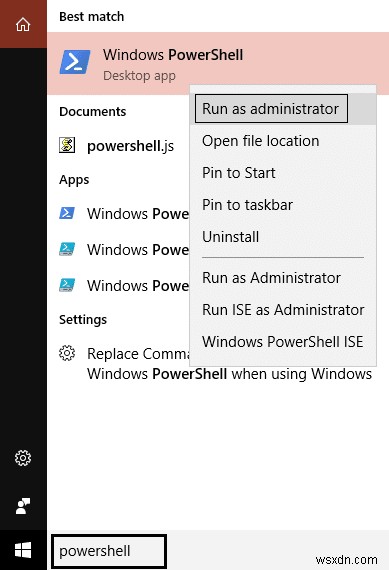This screenshot has height=570, width=389.
Task: Open third Windows Powe app result
Action: pyautogui.click(x=119, y=285)
